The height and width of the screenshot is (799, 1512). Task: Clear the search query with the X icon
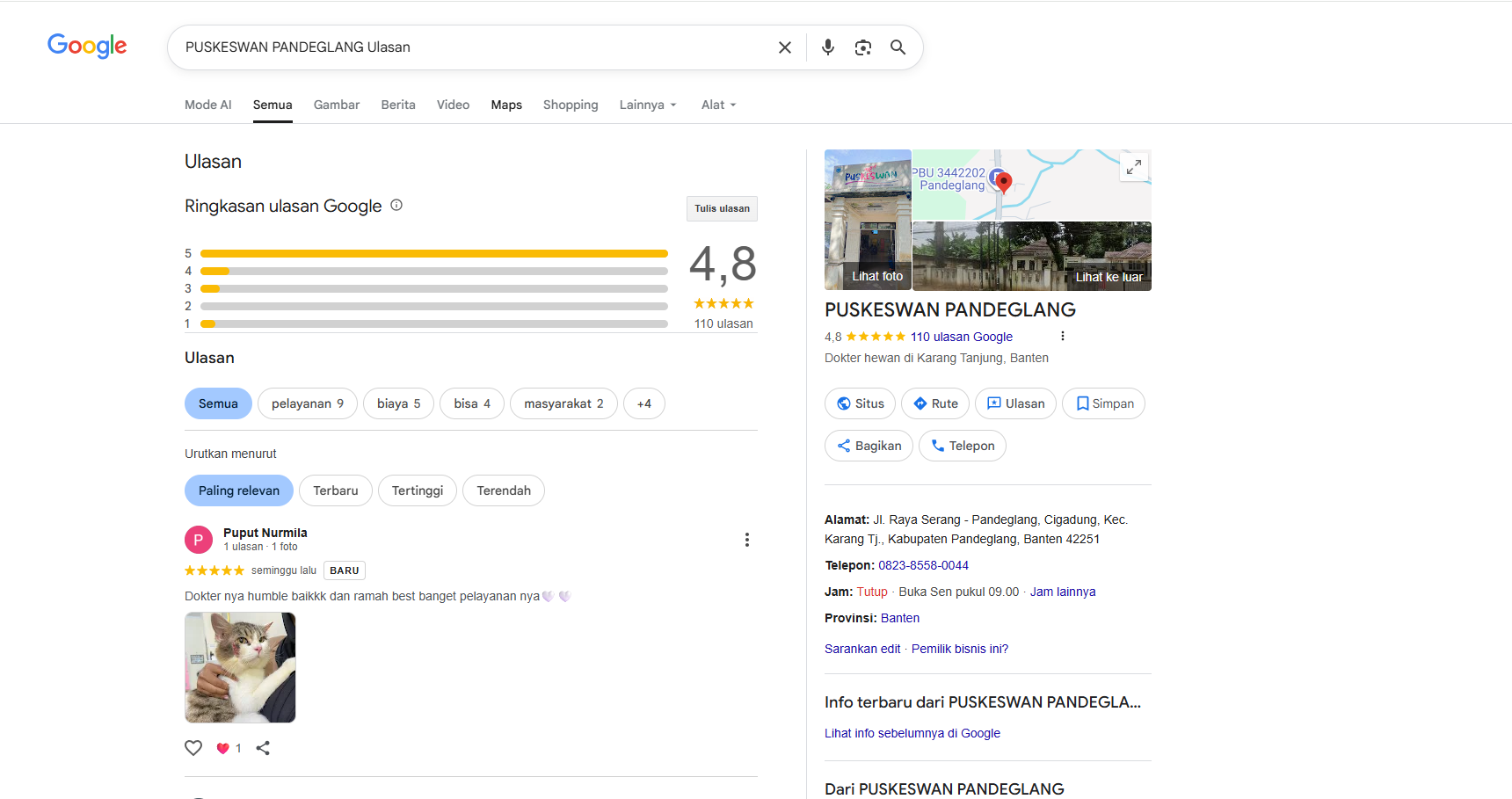click(x=784, y=47)
